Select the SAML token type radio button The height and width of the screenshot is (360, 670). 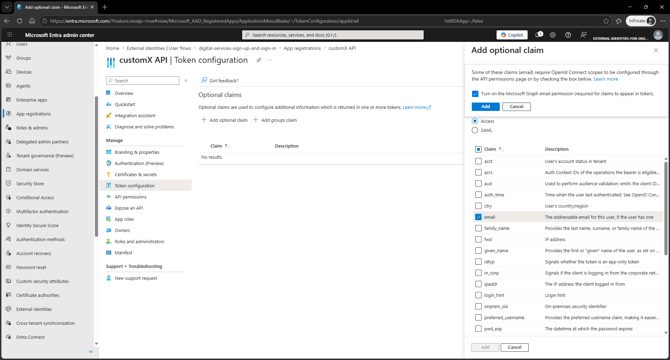pyautogui.click(x=475, y=130)
